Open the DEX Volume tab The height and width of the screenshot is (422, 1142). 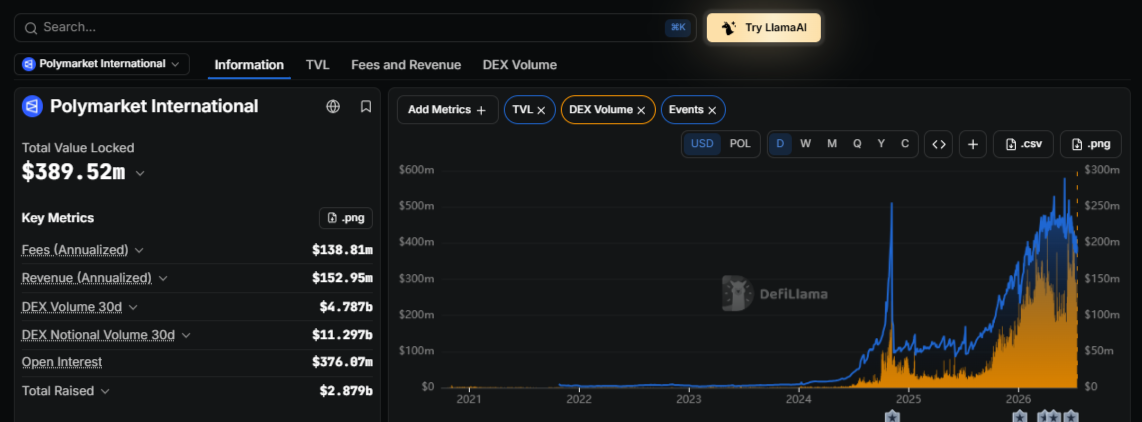click(519, 65)
